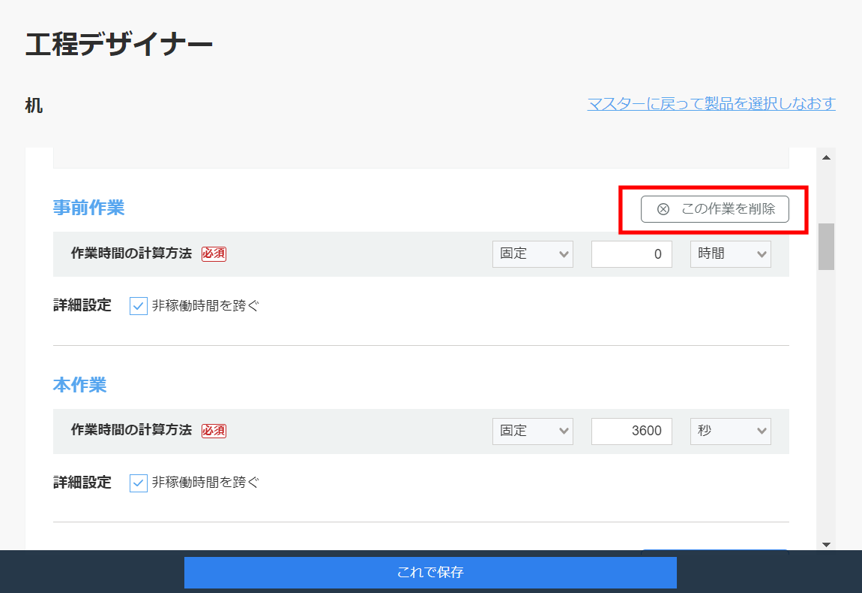Open マスターに戻って製品を選択しなおす link
864x594 pixels.
pos(711,104)
